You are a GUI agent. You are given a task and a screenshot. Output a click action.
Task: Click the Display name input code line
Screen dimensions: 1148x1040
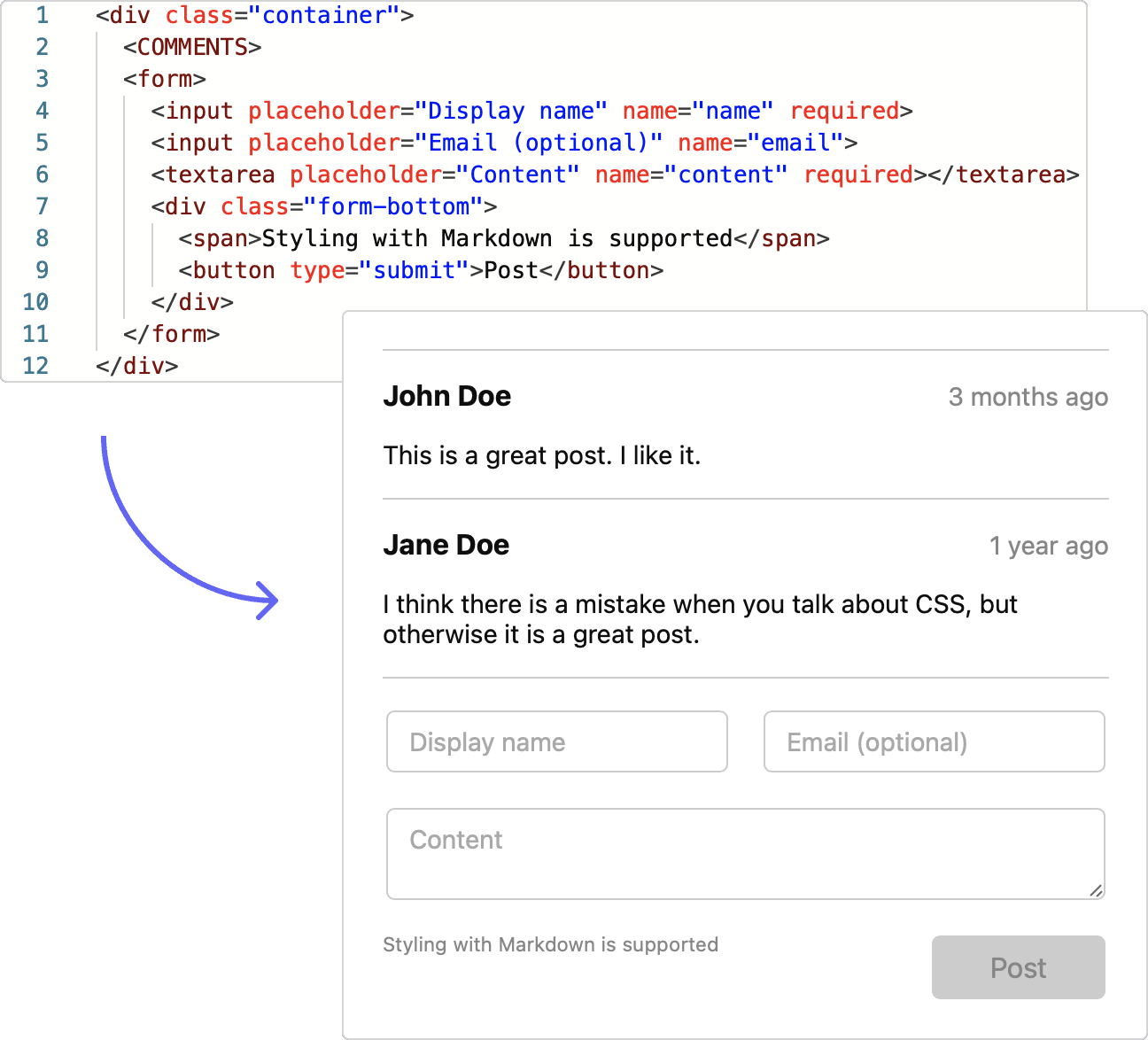(531, 111)
